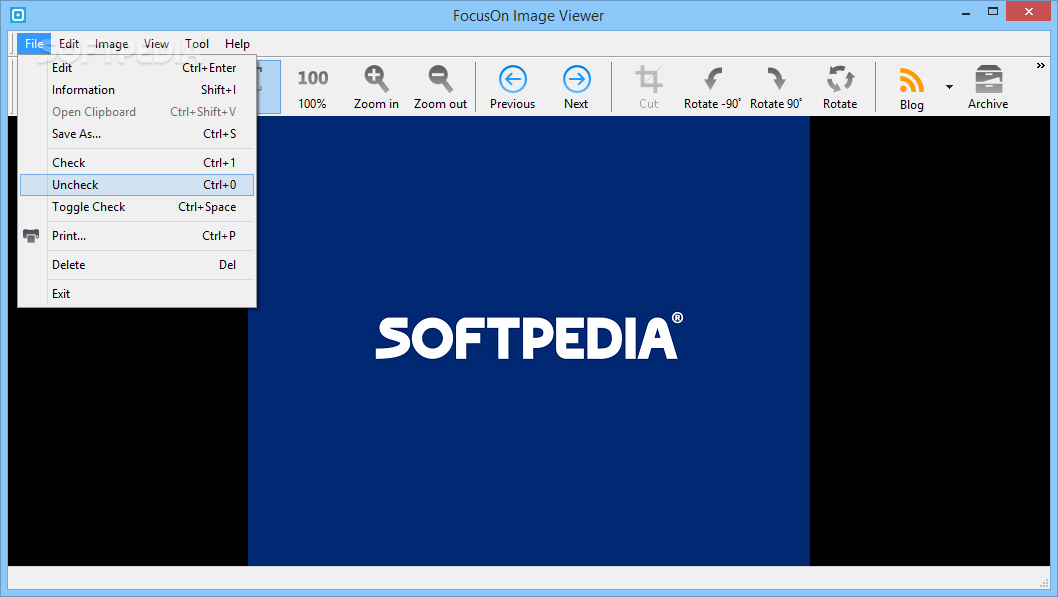Select Save As... menu entry
Screen dimensions: 1058x597
[137, 134]
